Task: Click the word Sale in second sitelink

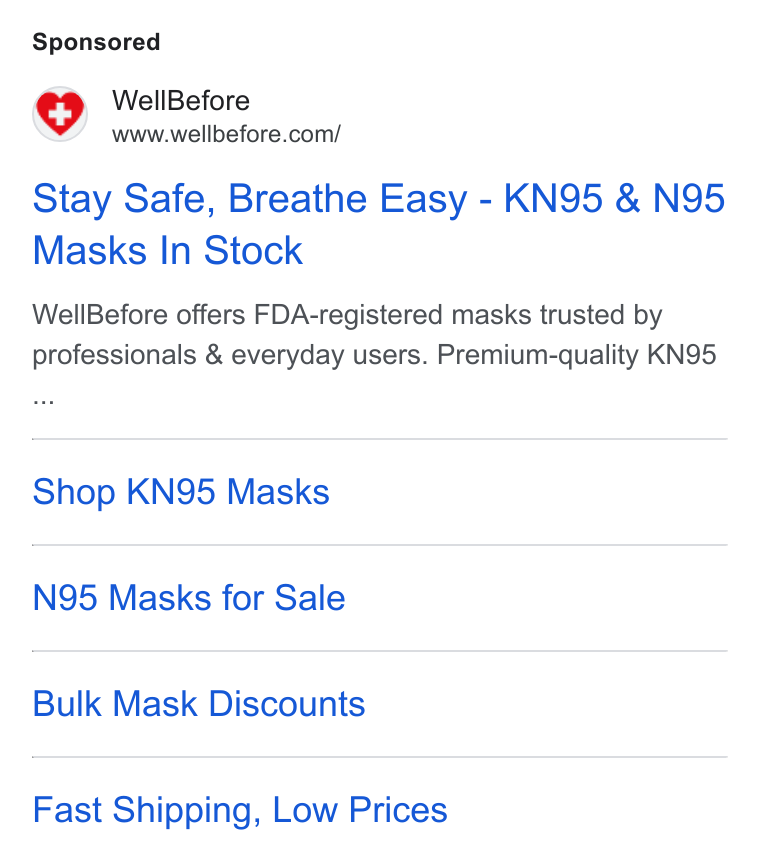Action: [310, 598]
